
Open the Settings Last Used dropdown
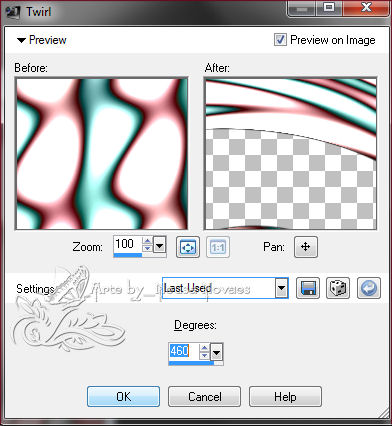(282, 288)
